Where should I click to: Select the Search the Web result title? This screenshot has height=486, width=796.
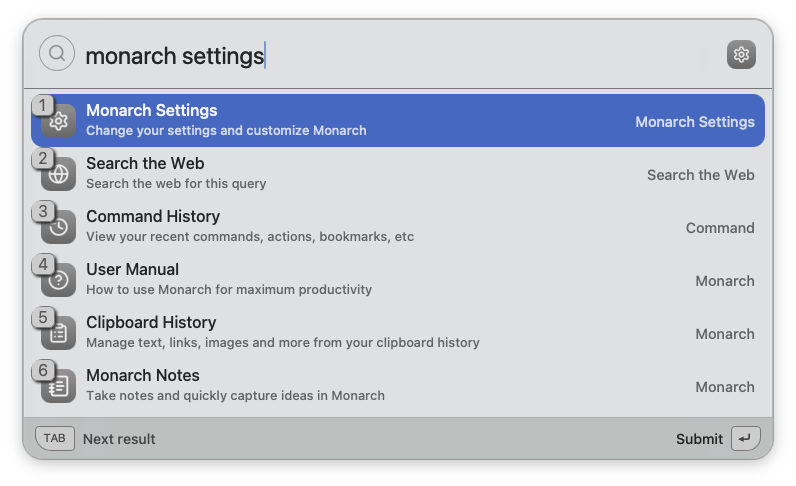[x=145, y=163]
